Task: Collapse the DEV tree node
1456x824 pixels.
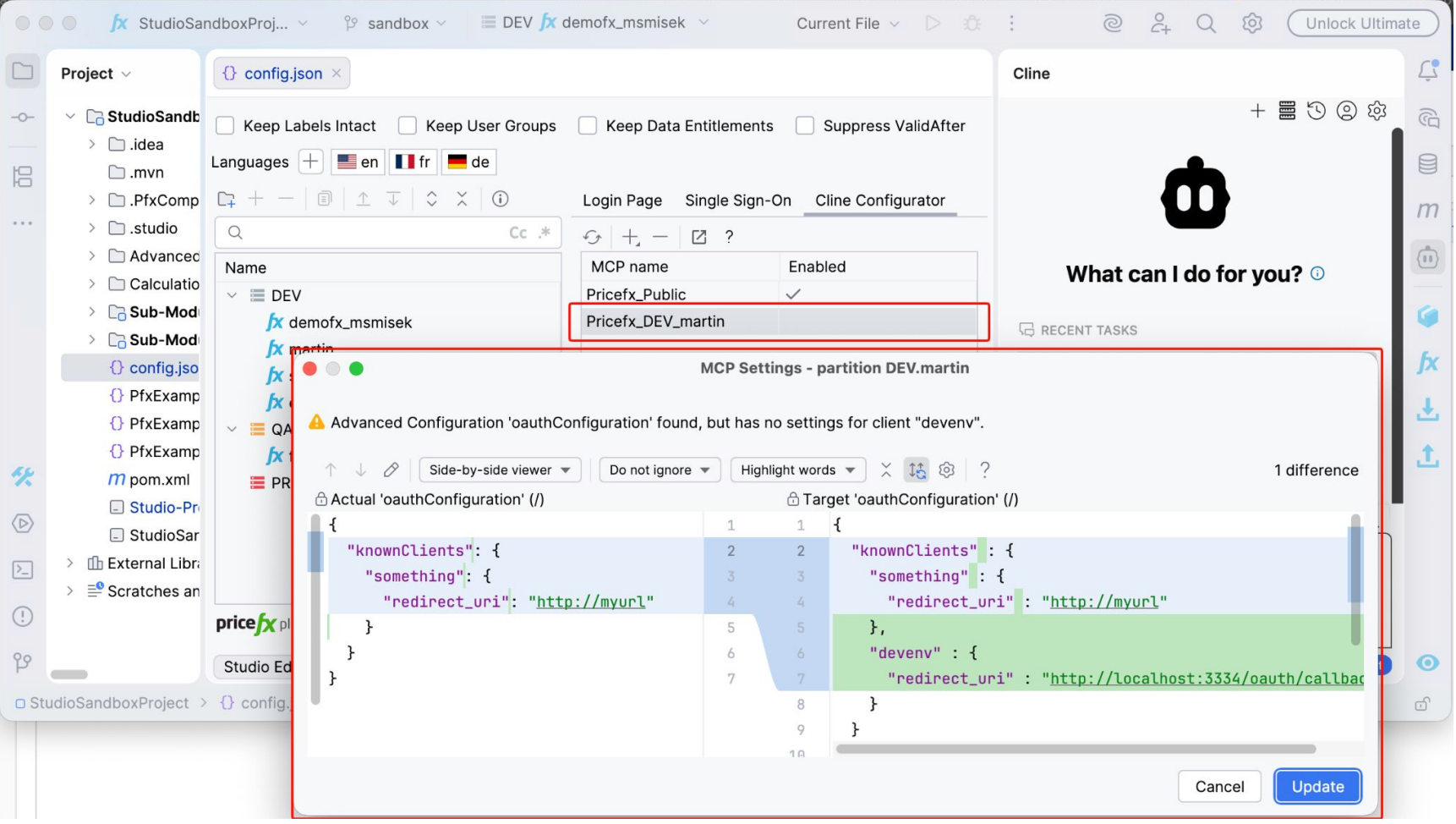Action: 232,296
